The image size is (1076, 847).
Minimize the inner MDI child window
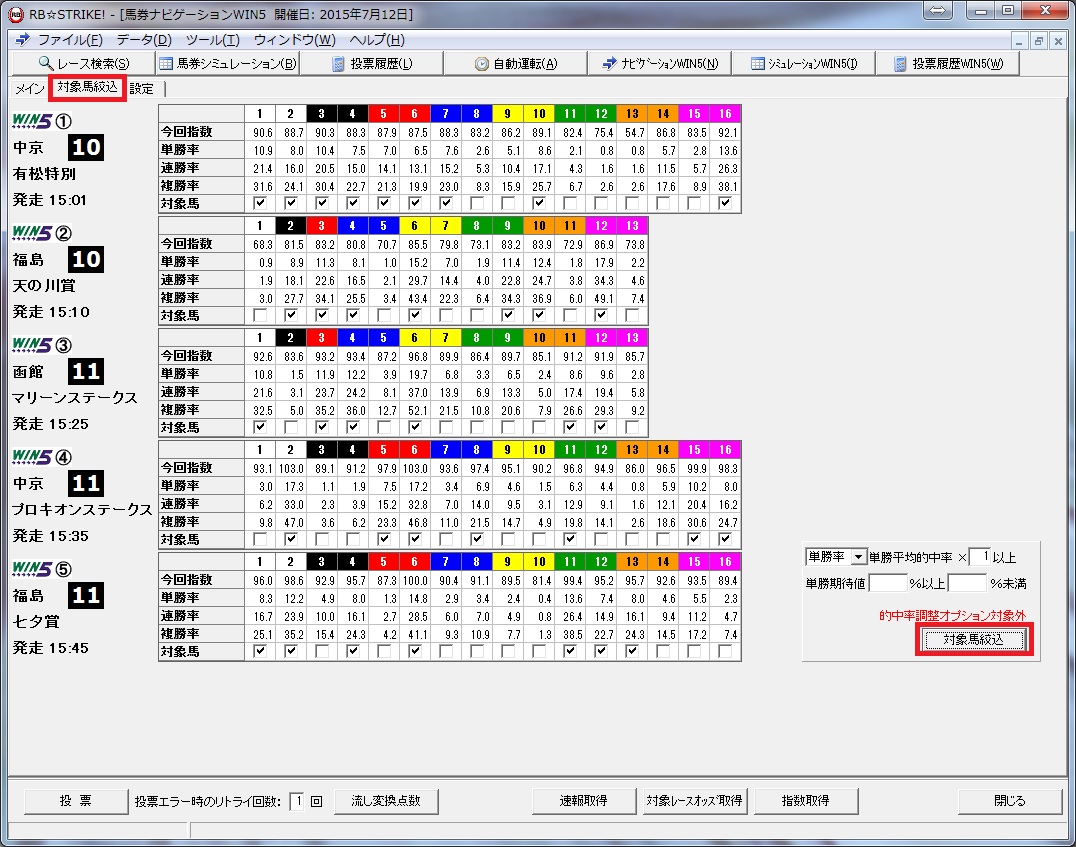pyautogui.click(x=1019, y=41)
